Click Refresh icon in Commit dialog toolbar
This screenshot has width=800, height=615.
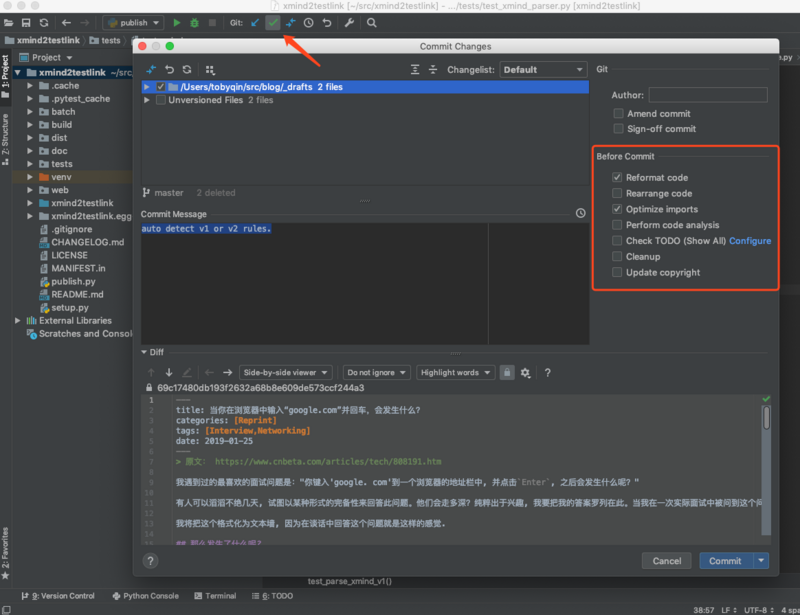pos(187,69)
